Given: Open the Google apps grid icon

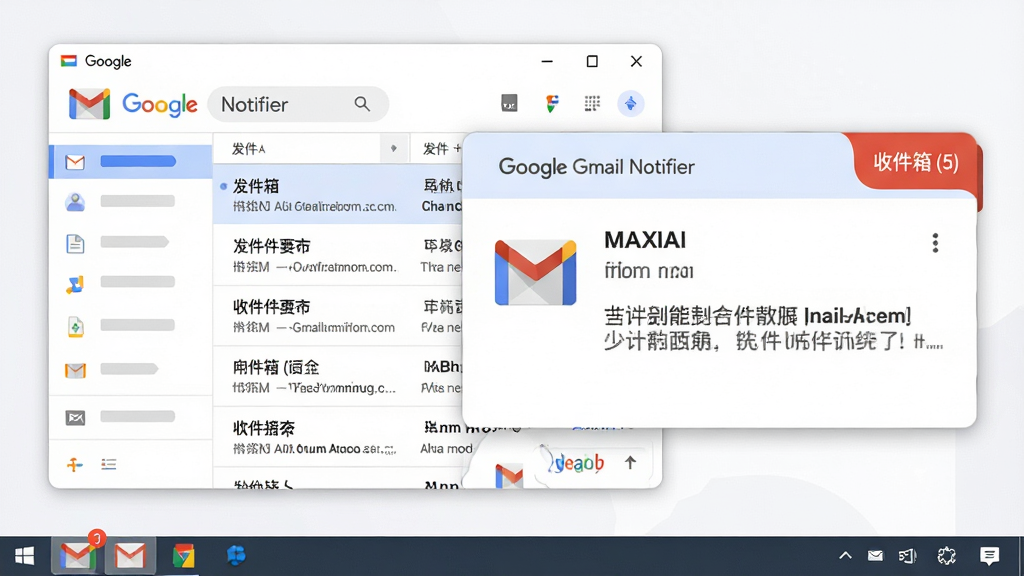Looking at the screenshot, I should [x=592, y=103].
